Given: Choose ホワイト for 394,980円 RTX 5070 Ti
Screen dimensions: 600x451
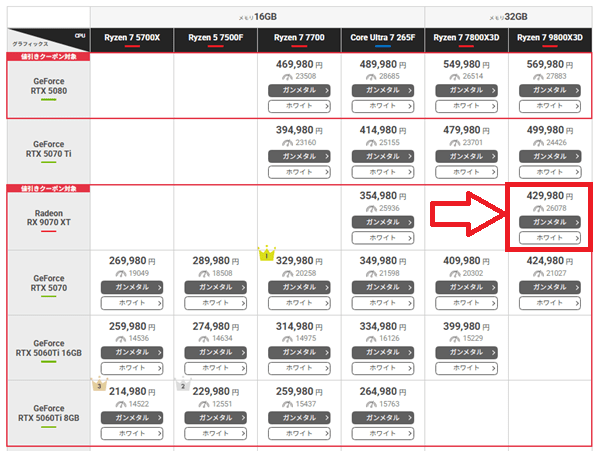Looking at the screenshot, I should (299, 172).
